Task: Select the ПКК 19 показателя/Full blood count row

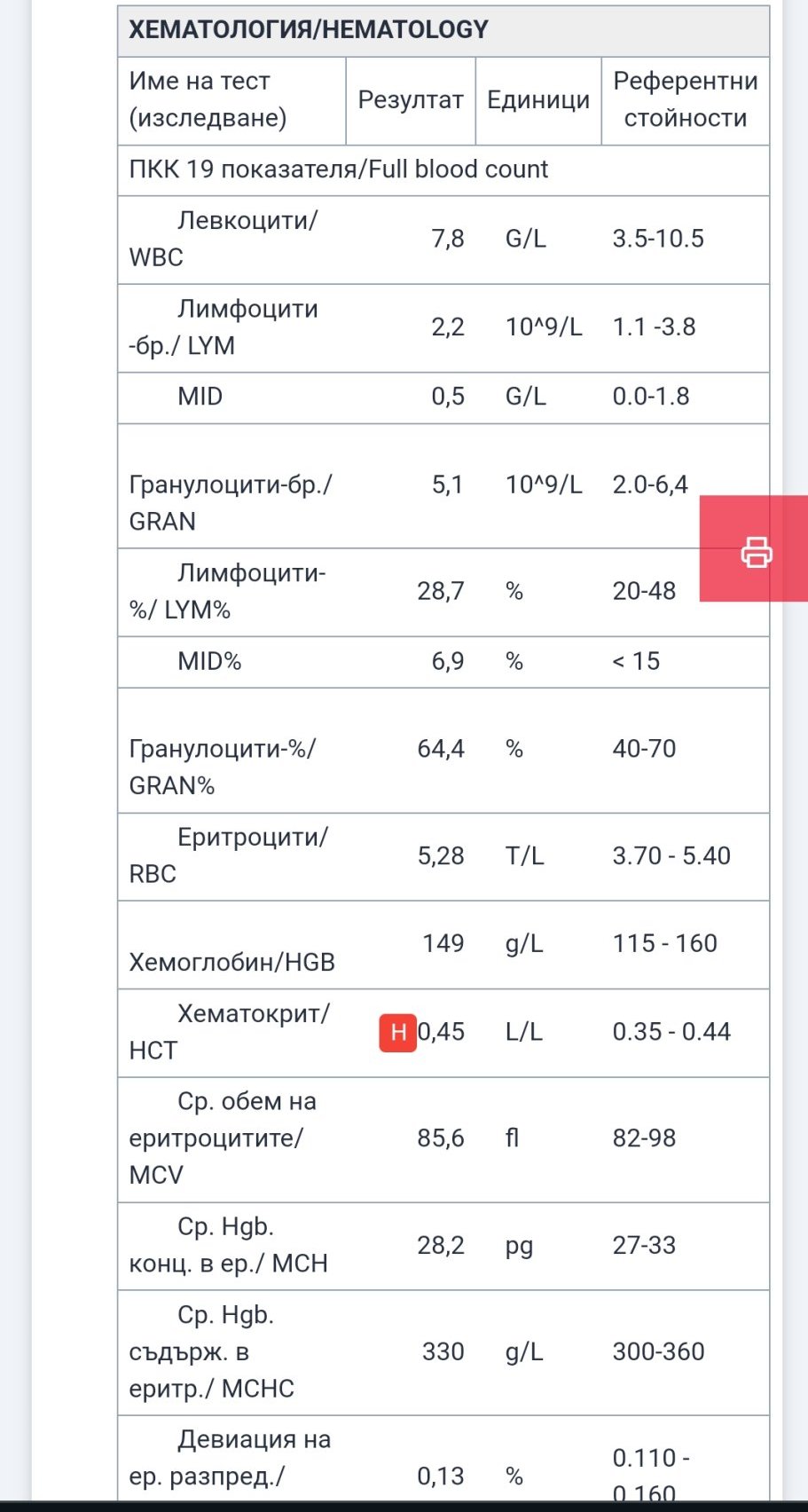Action: pyautogui.click(x=339, y=169)
